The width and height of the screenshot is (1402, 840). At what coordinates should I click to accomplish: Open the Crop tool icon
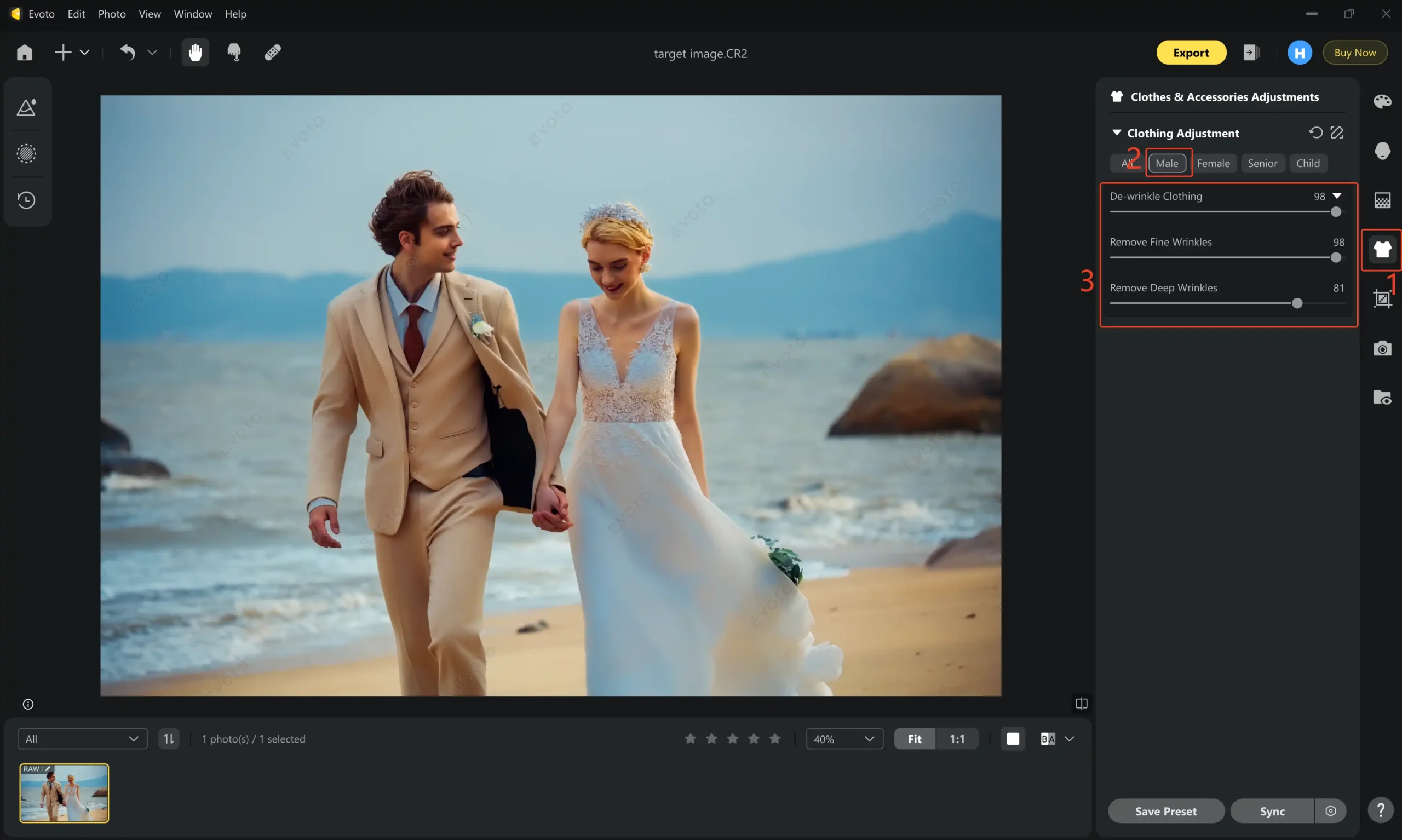(x=1382, y=298)
